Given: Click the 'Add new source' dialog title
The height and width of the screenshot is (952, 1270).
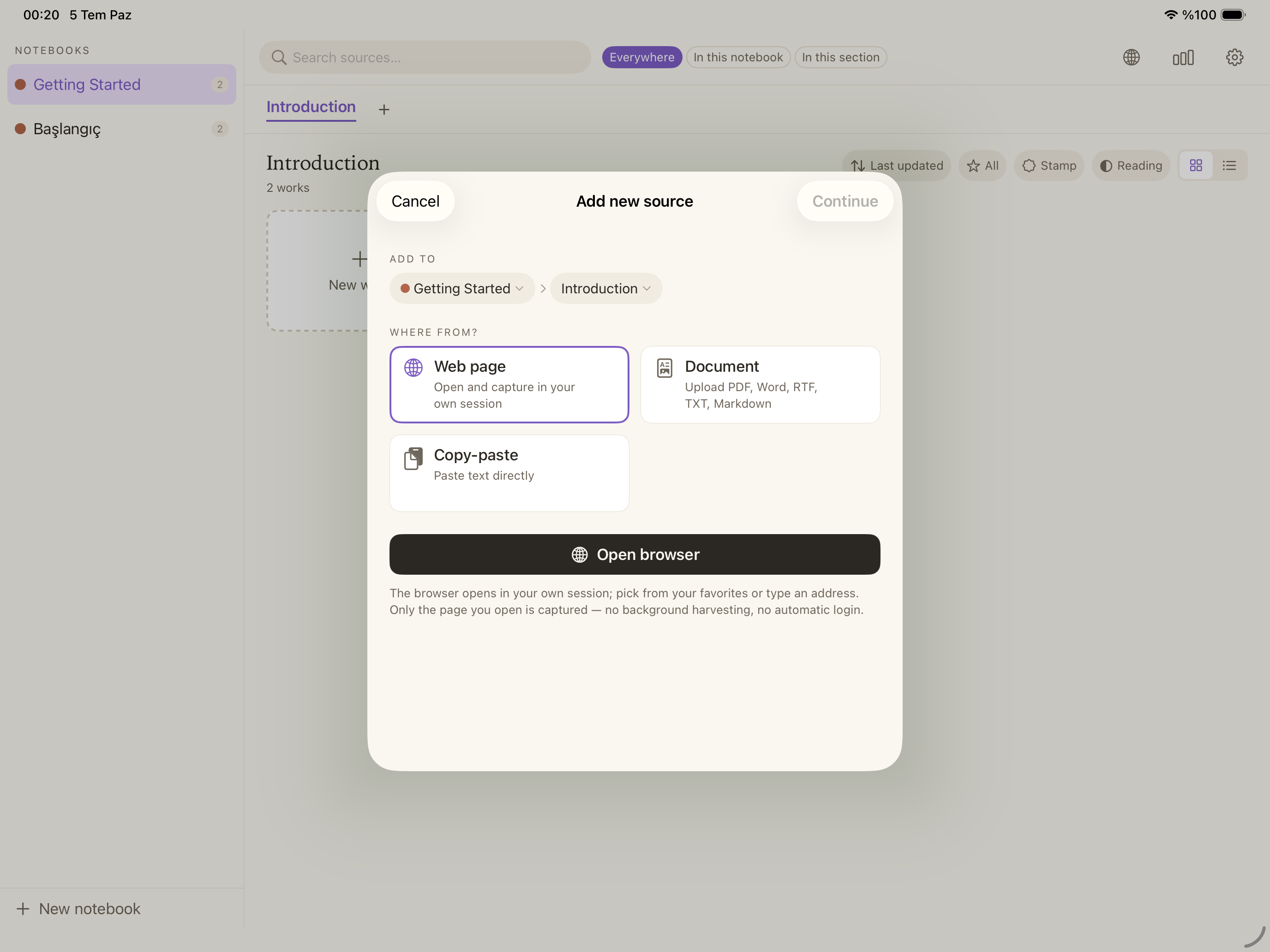Looking at the screenshot, I should pos(635,201).
